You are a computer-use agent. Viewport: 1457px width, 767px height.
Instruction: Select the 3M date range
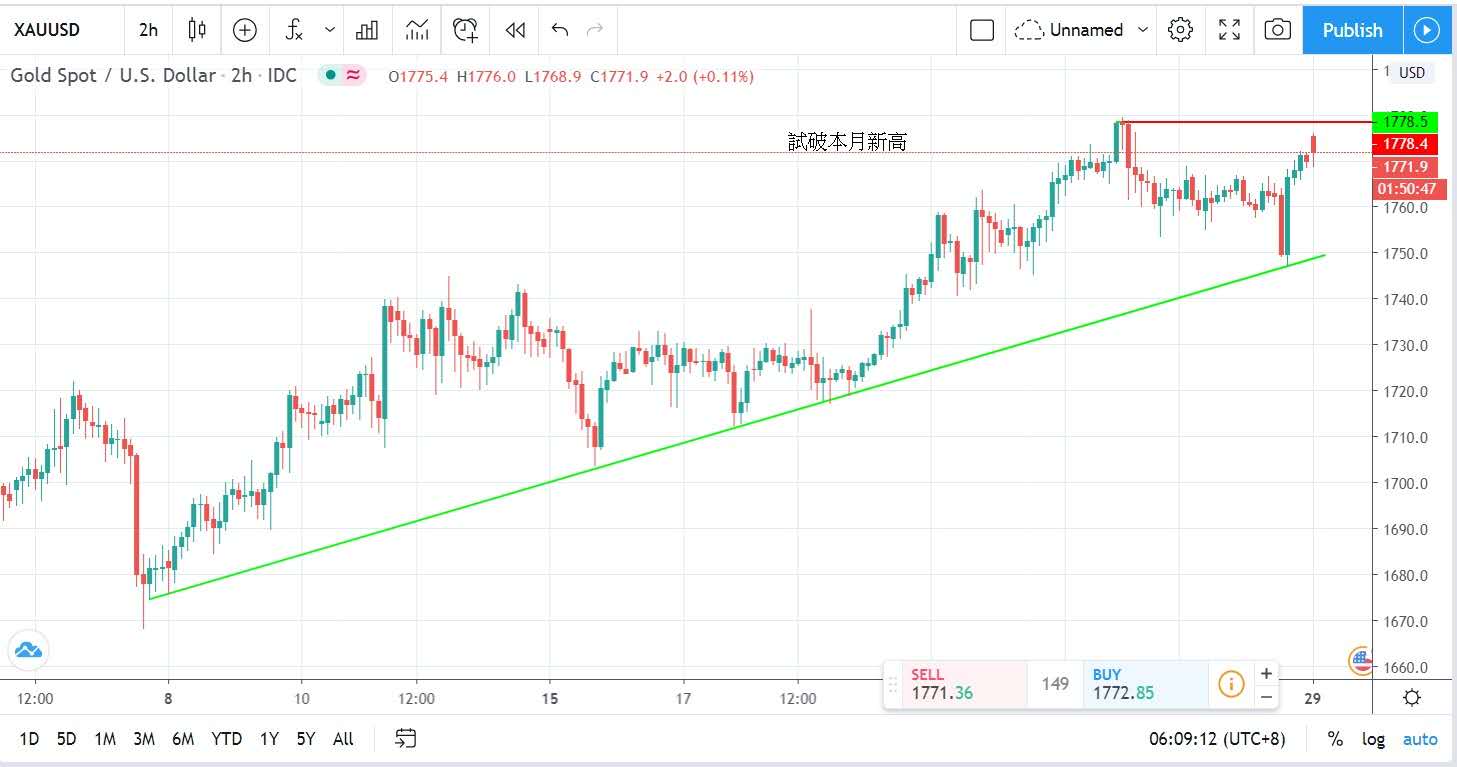pos(144,739)
